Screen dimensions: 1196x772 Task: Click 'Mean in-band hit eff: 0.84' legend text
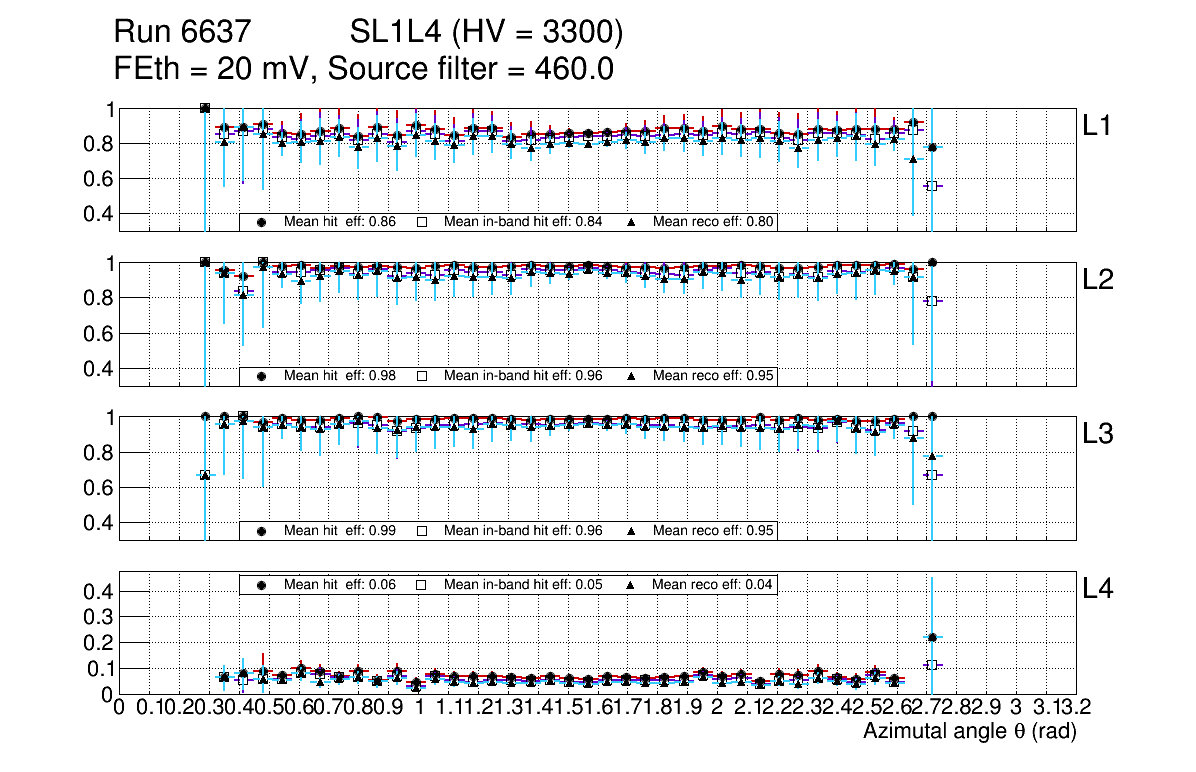523,222
